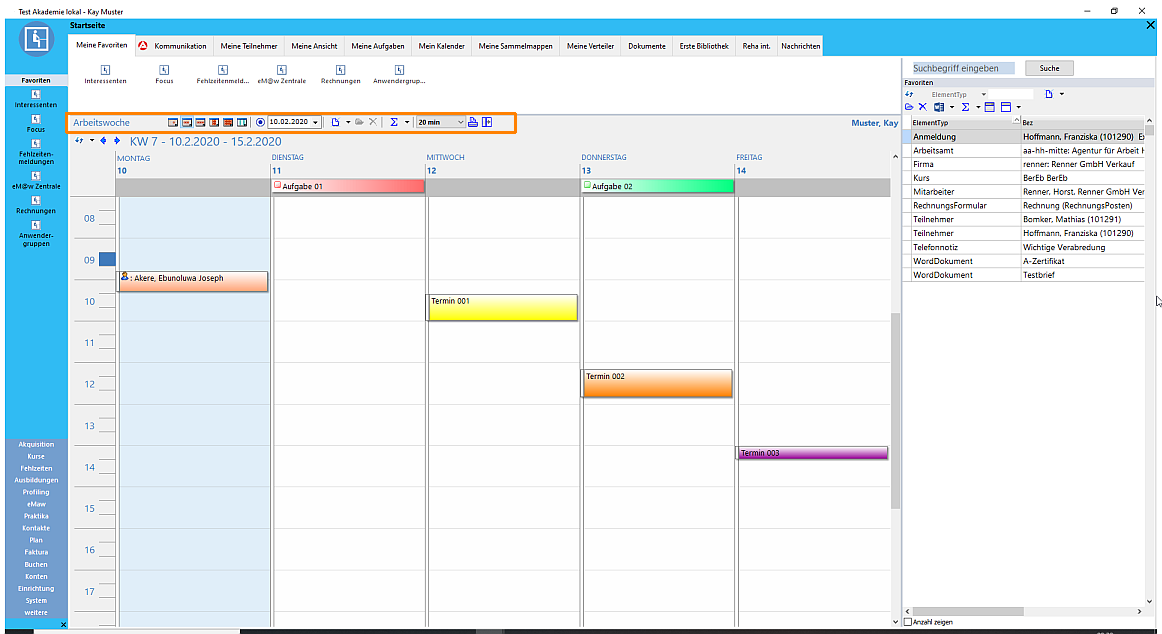Open Rechnungen in the left sidebar
The width and height of the screenshot is (1162, 634).
point(36,205)
